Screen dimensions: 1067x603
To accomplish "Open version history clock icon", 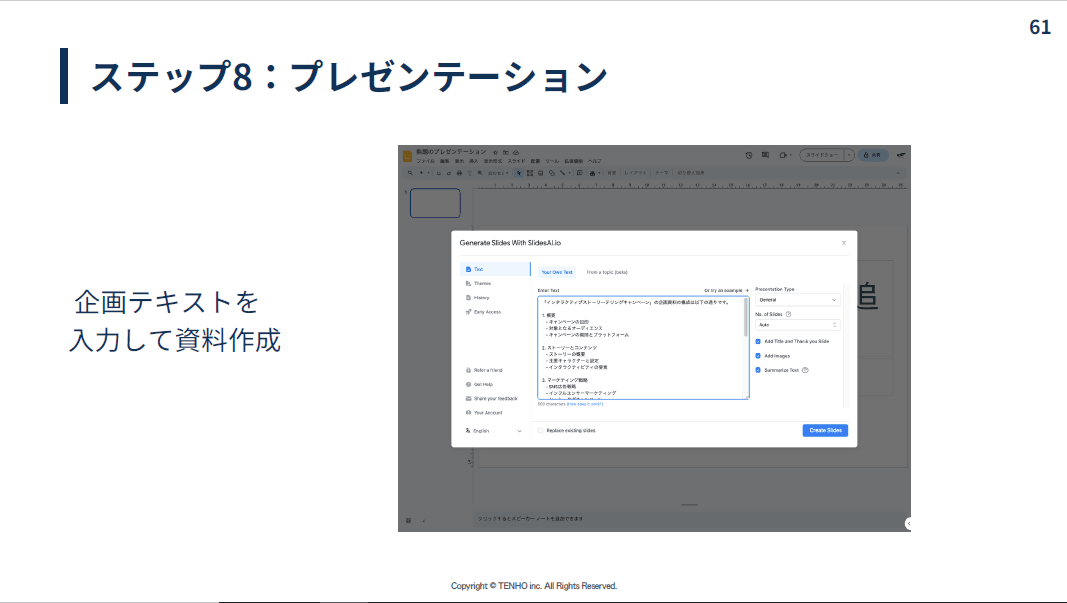I will pyautogui.click(x=749, y=155).
